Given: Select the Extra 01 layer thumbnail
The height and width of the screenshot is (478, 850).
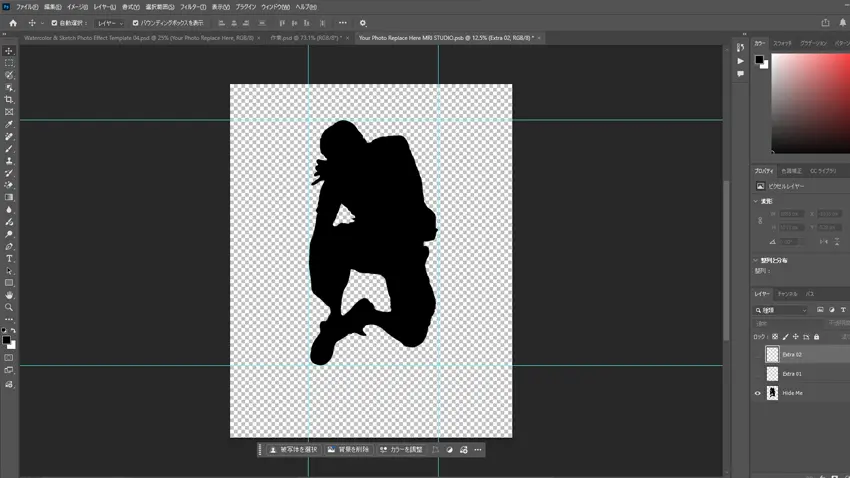Looking at the screenshot, I should point(772,373).
